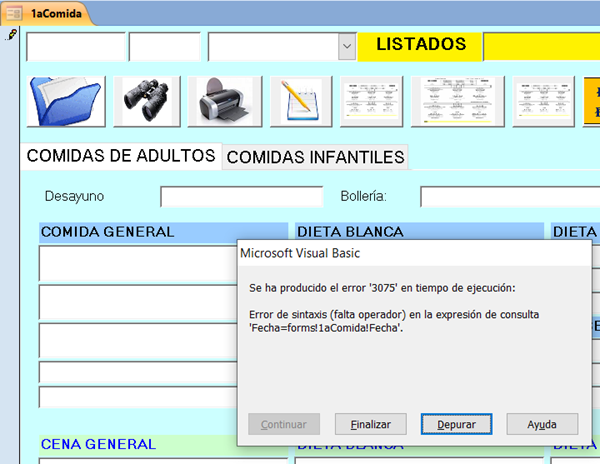600x464 pixels.
Task: Click the first top-left empty text field
Action: (76, 47)
